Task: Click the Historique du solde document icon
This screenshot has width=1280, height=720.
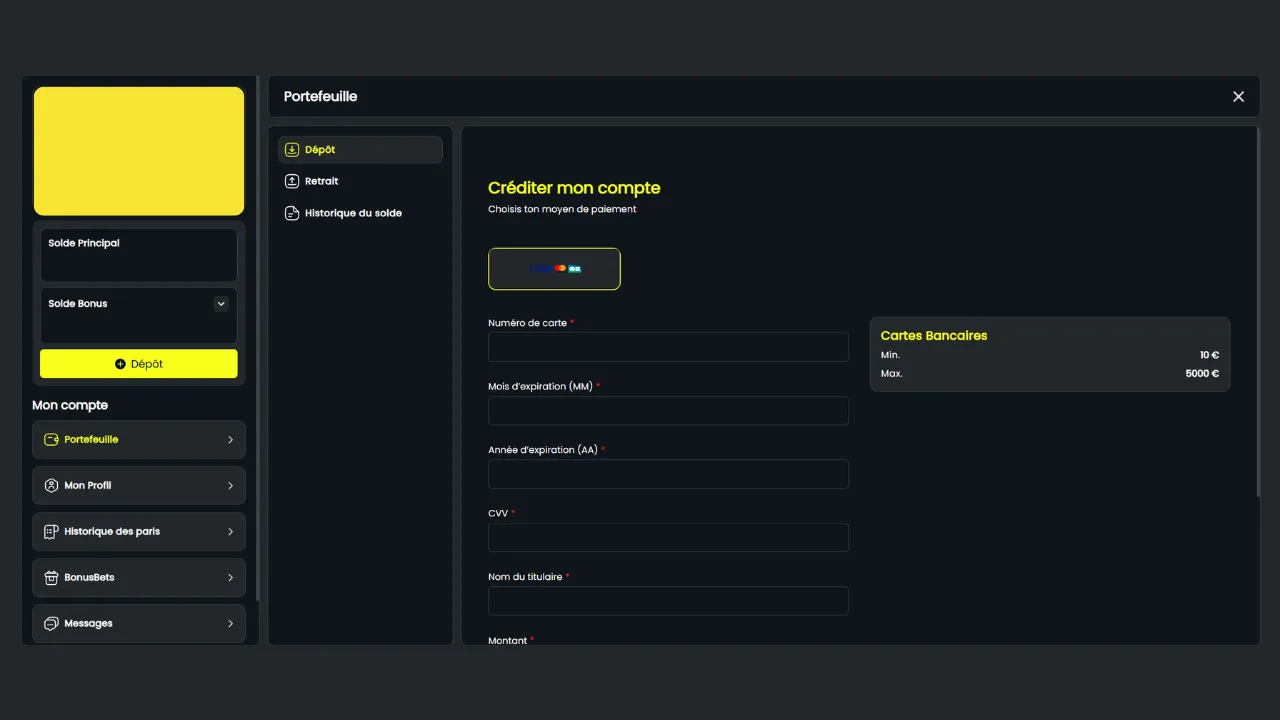Action: click(x=292, y=213)
